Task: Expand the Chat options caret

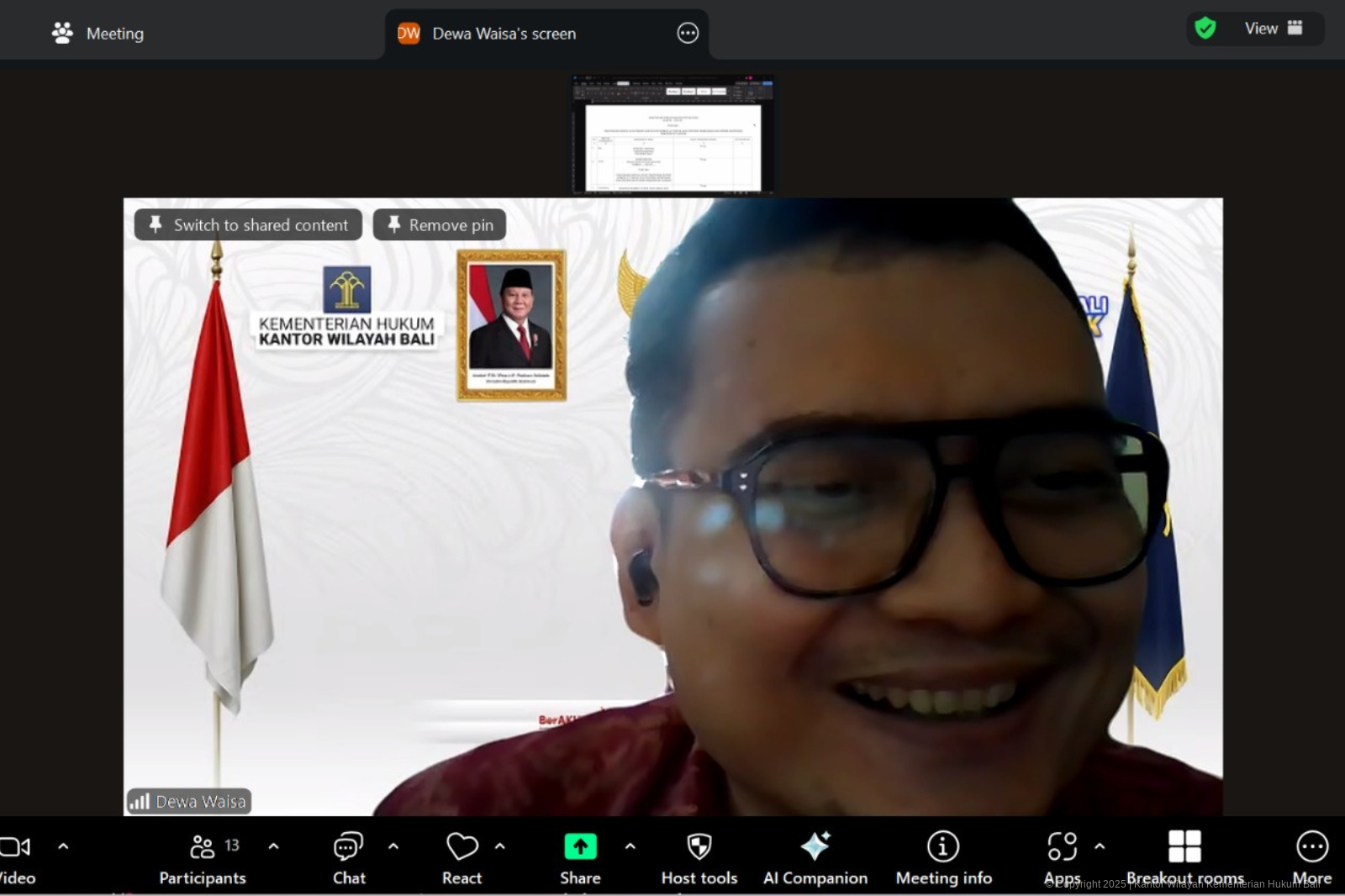Action: (x=393, y=846)
